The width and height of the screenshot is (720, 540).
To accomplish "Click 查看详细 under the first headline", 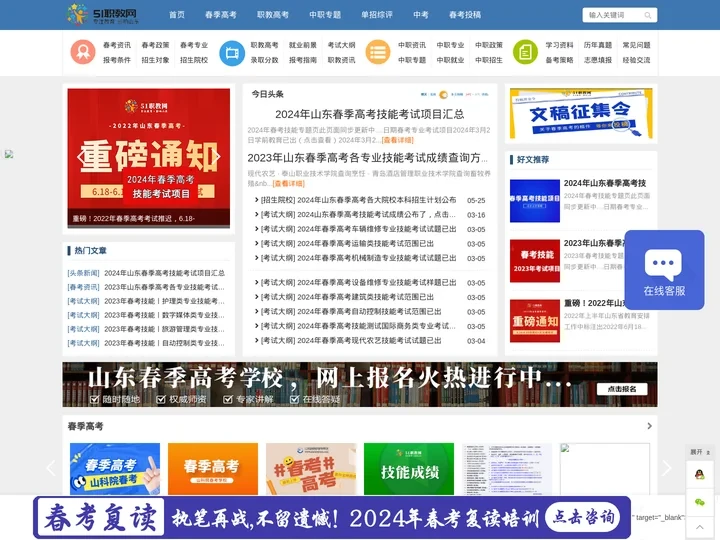I will point(398,140).
